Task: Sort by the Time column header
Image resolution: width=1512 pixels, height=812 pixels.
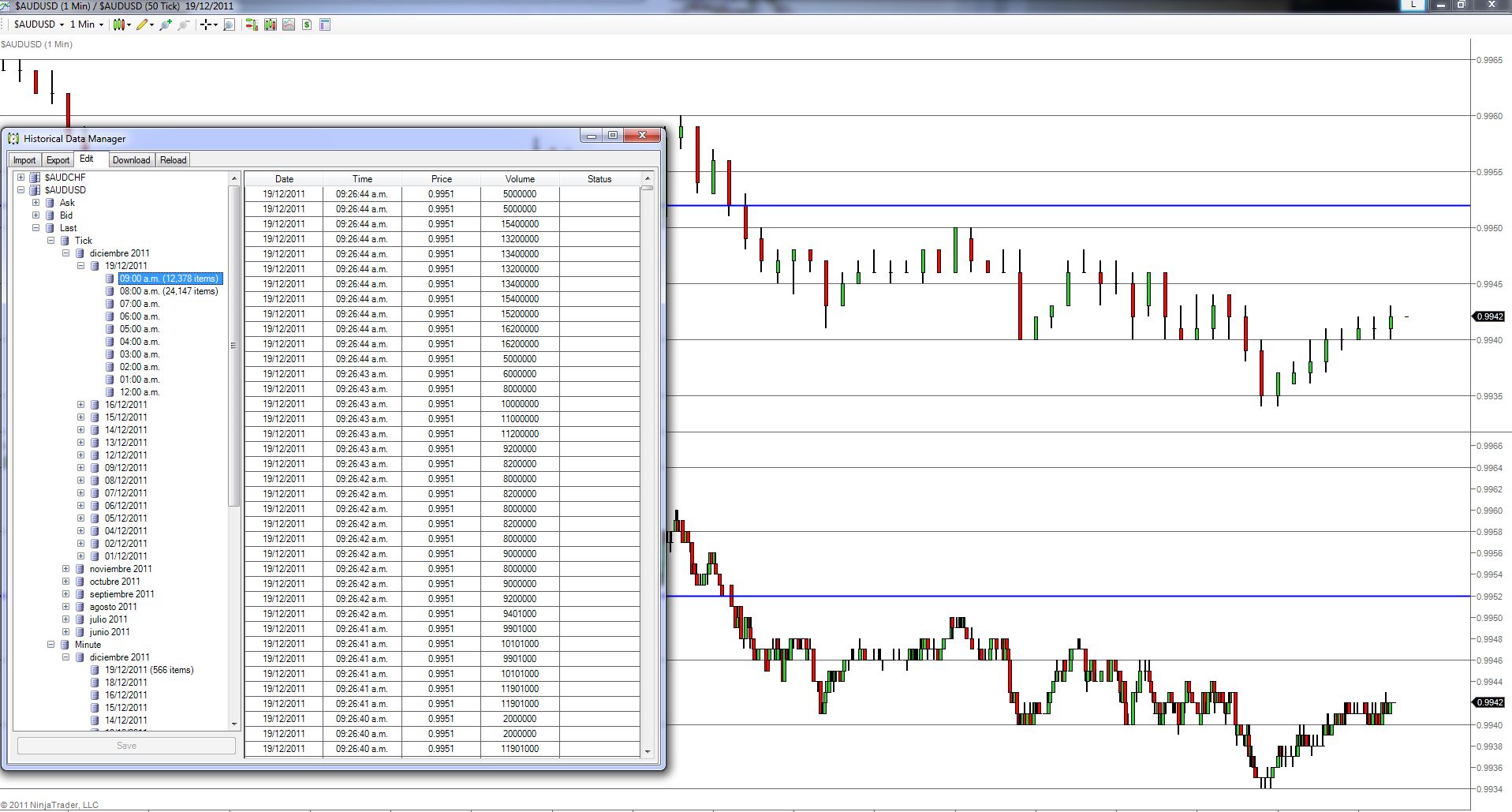Action: pyautogui.click(x=362, y=179)
